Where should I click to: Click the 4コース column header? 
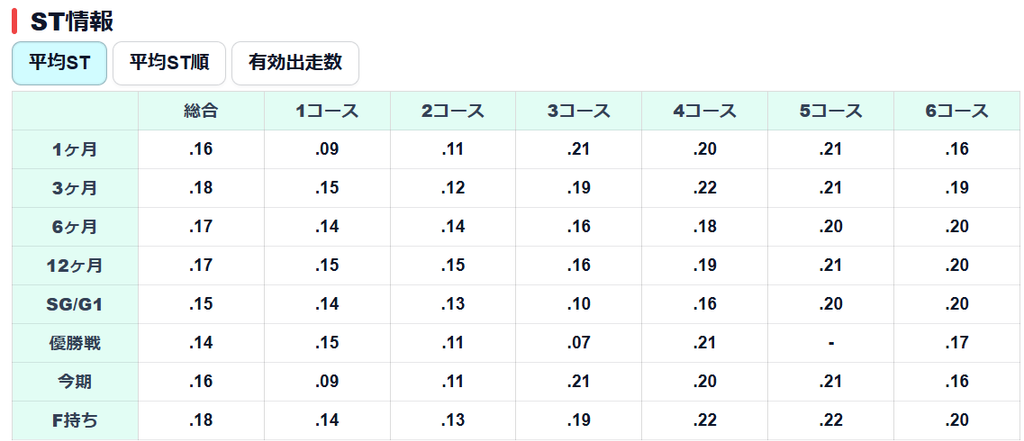tap(705, 111)
